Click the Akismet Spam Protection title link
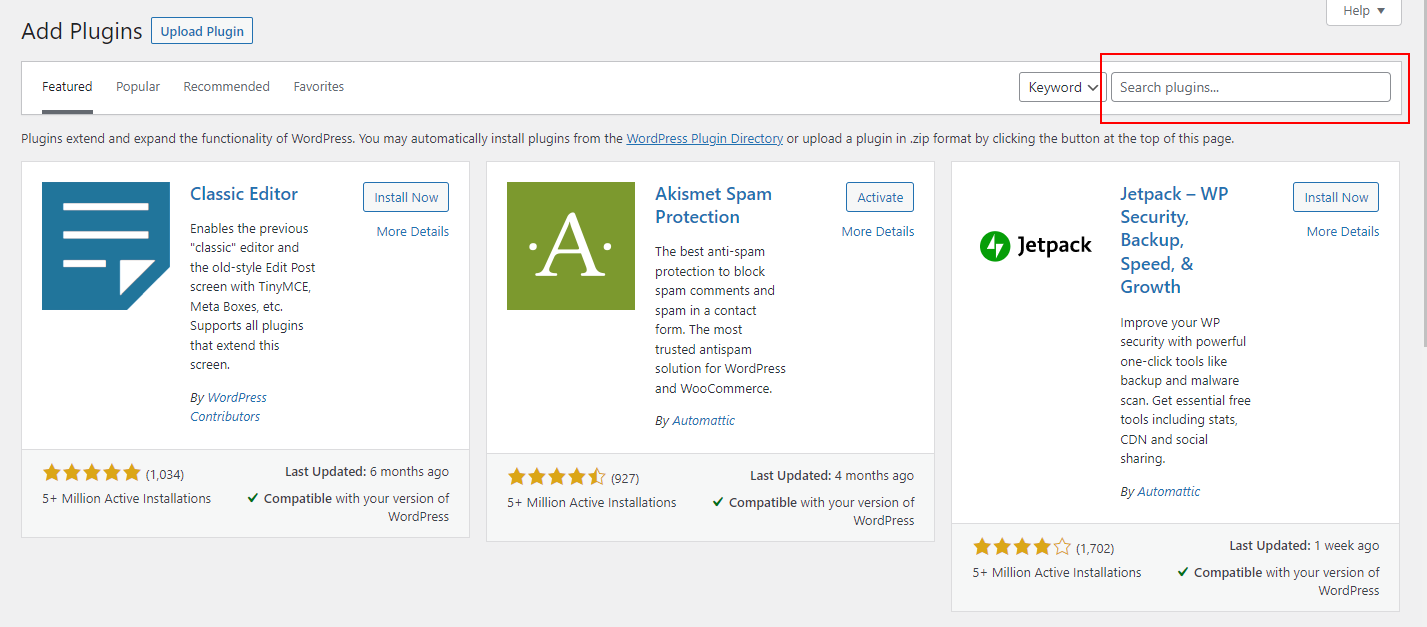The height and width of the screenshot is (627, 1427). (x=714, y=205)
